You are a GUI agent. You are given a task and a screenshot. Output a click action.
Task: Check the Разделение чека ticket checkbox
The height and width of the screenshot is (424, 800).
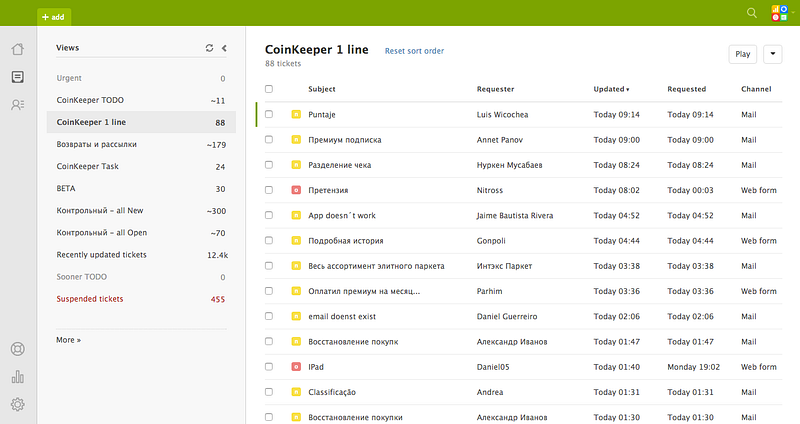269,165
